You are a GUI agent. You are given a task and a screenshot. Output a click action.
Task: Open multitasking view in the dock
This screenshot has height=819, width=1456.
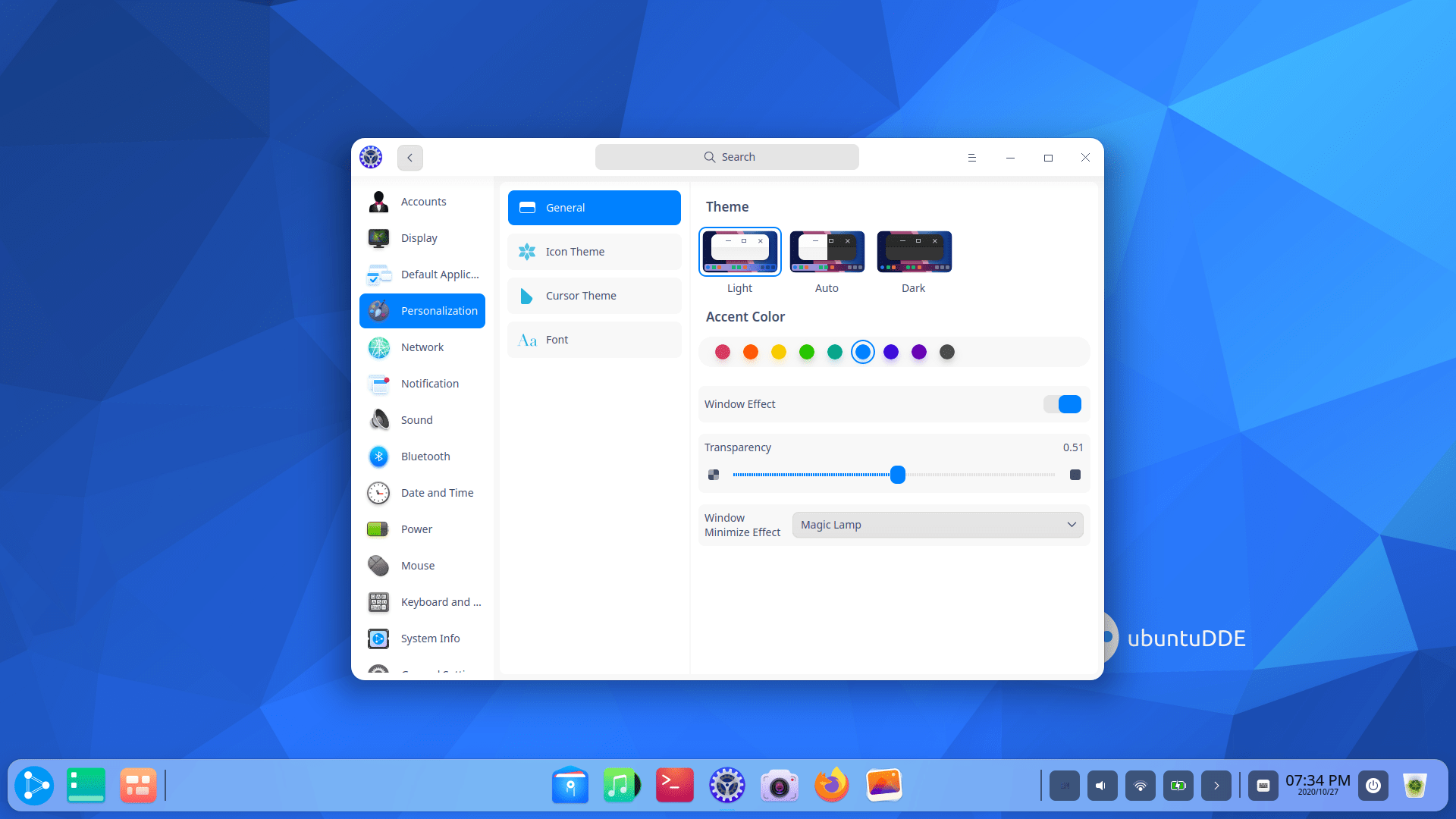[x=138, y=786]
